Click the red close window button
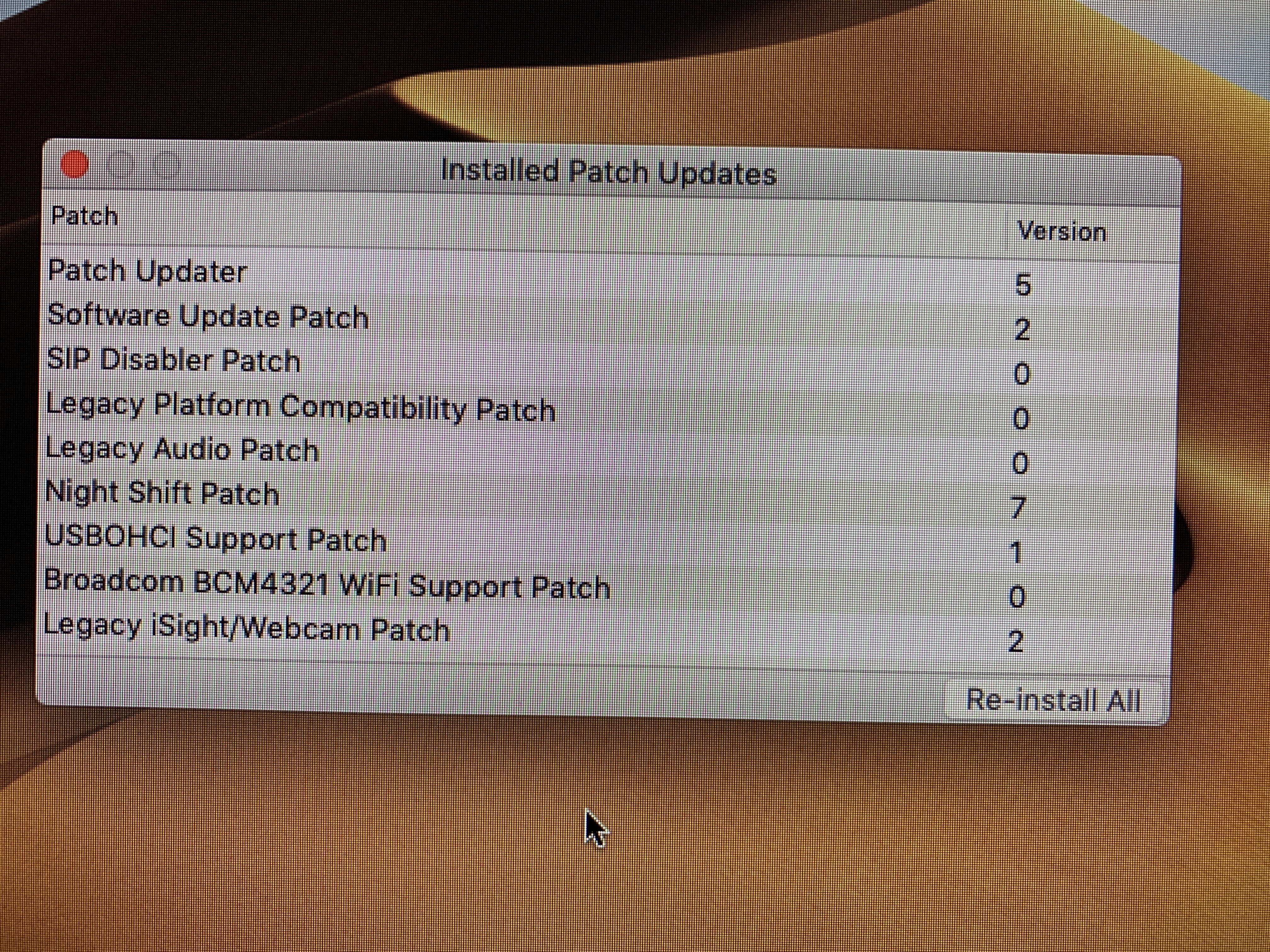The image size is (1270, 952). tap(75, 165)
